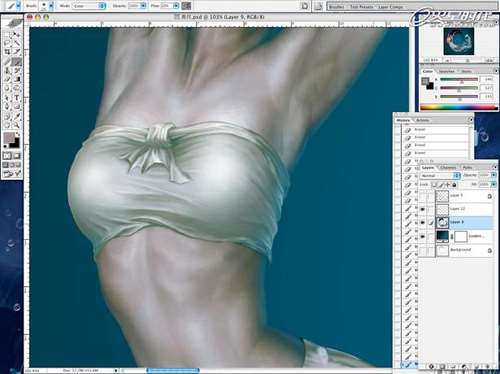Select the Crop tool

pos(8,52)
